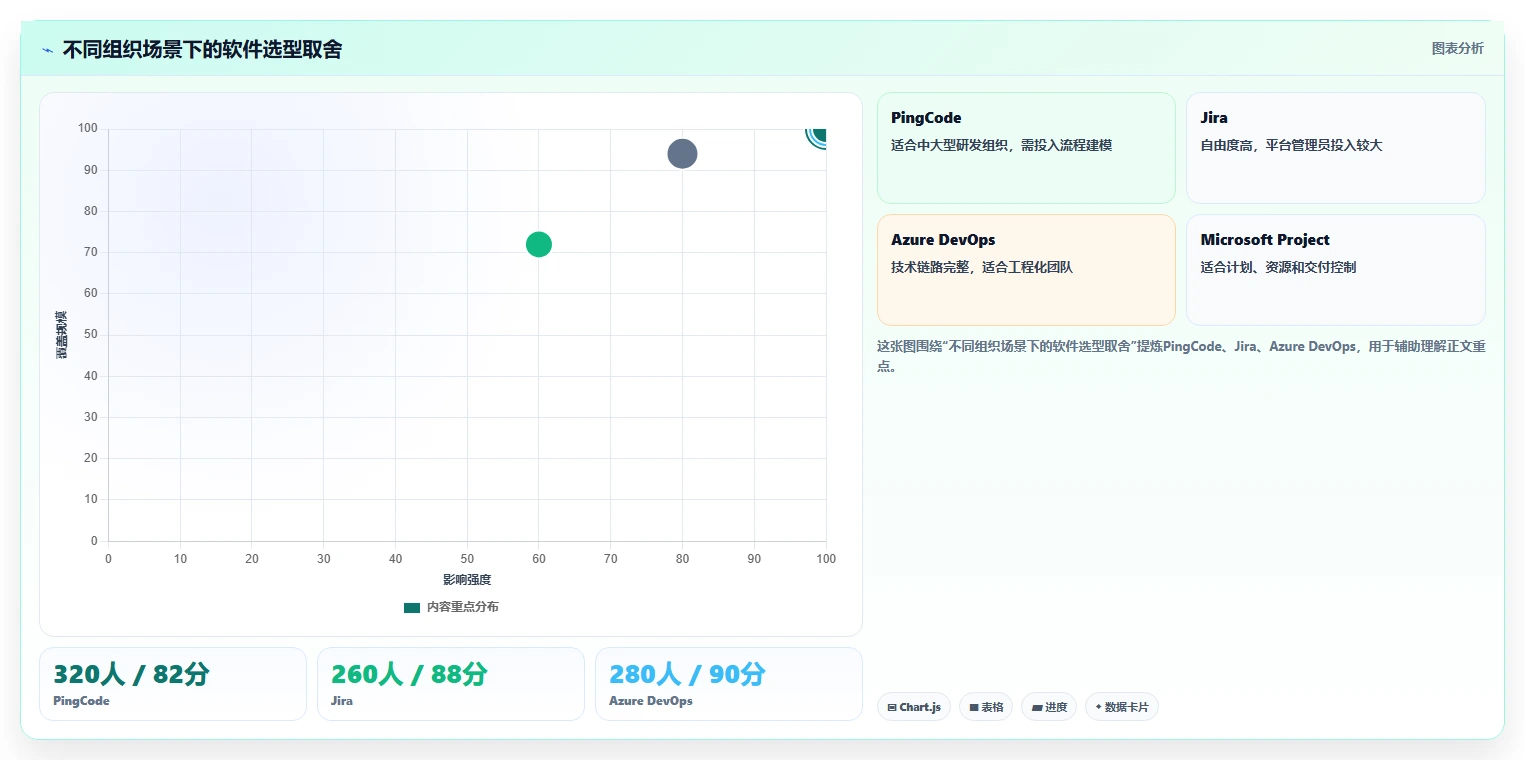The image size is (1525, 760).
Task: Click PingCode label under 320人 stat
Action: [x=81, y=701]
